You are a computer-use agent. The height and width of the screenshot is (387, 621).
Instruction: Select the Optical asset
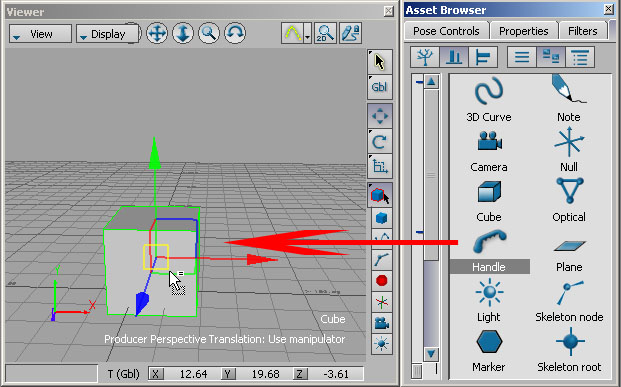point(569,200)
